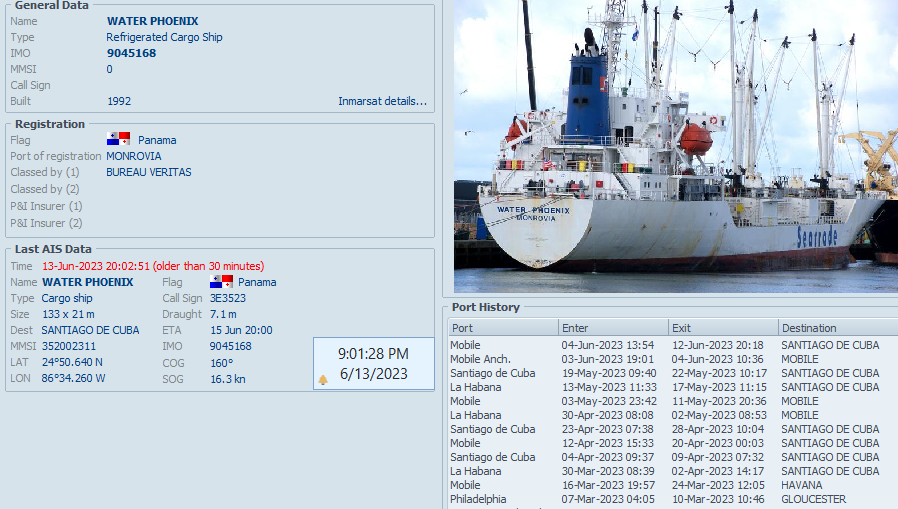Click the destination SANTIAGO DE CUBA in AIS data
The image size is (898, 509).
click(90, 330)
